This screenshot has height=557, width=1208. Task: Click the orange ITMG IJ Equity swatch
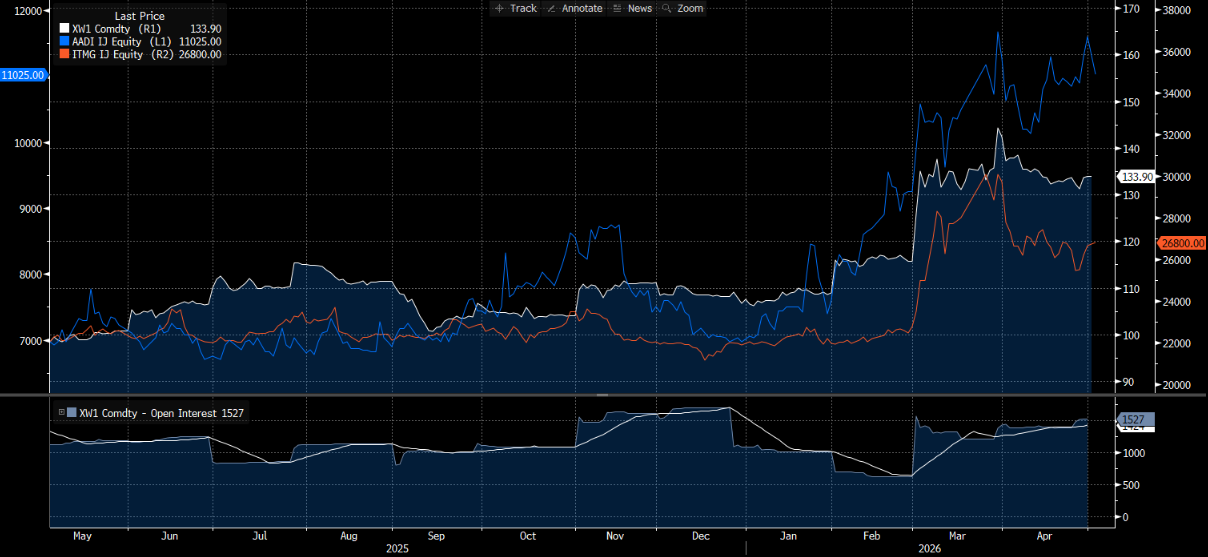[65, 54]
